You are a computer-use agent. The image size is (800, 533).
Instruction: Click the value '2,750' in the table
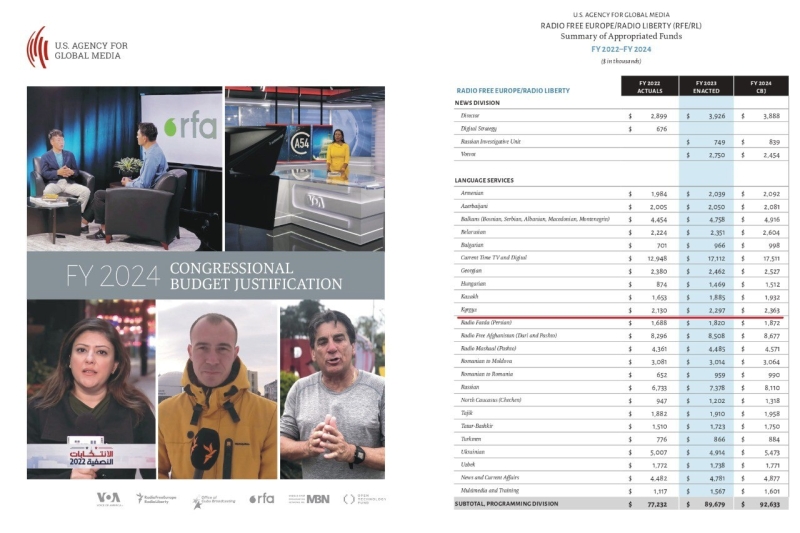point(716,155)
